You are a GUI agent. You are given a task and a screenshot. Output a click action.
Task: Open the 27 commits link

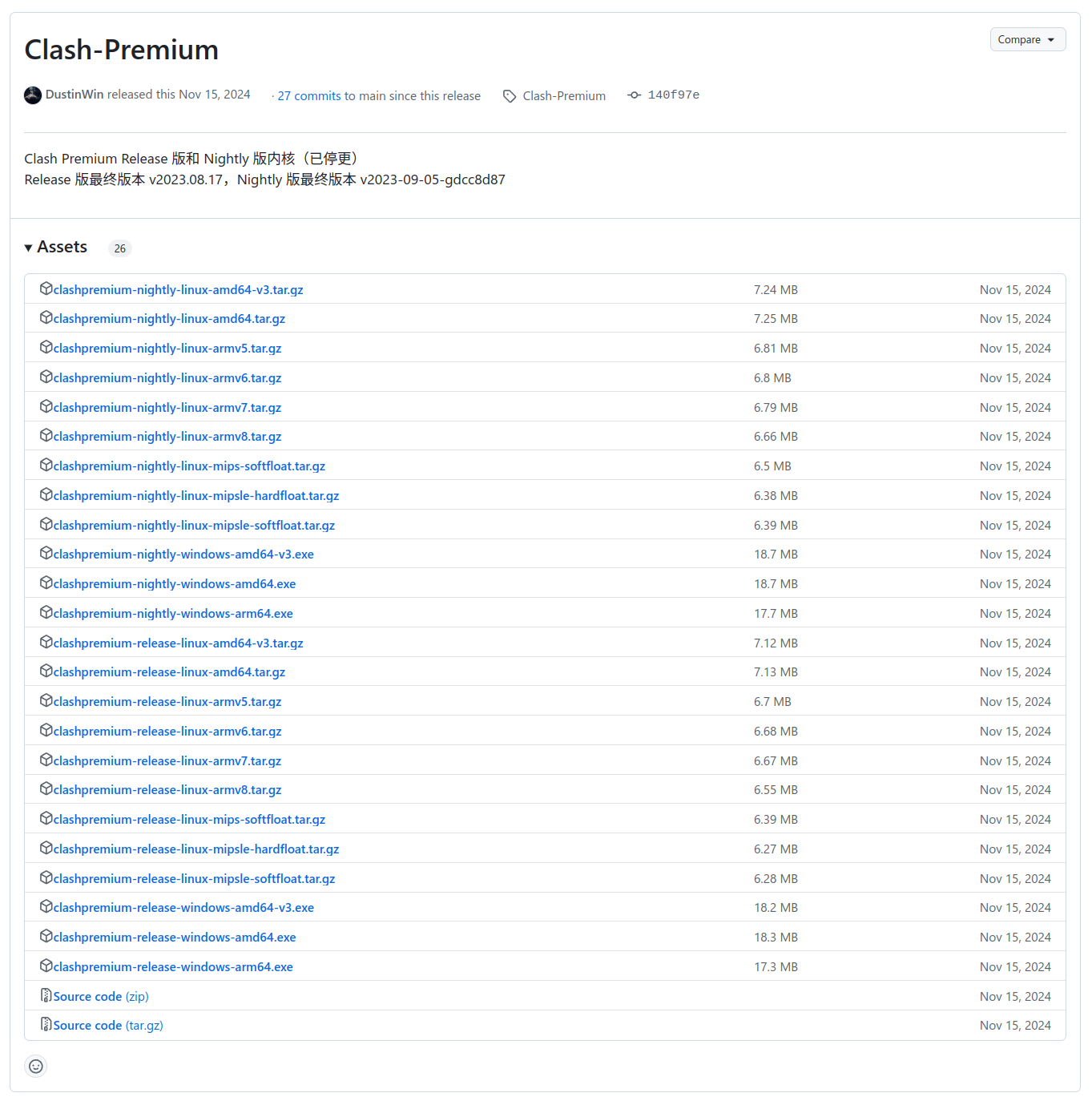click(x=309, y=96)
